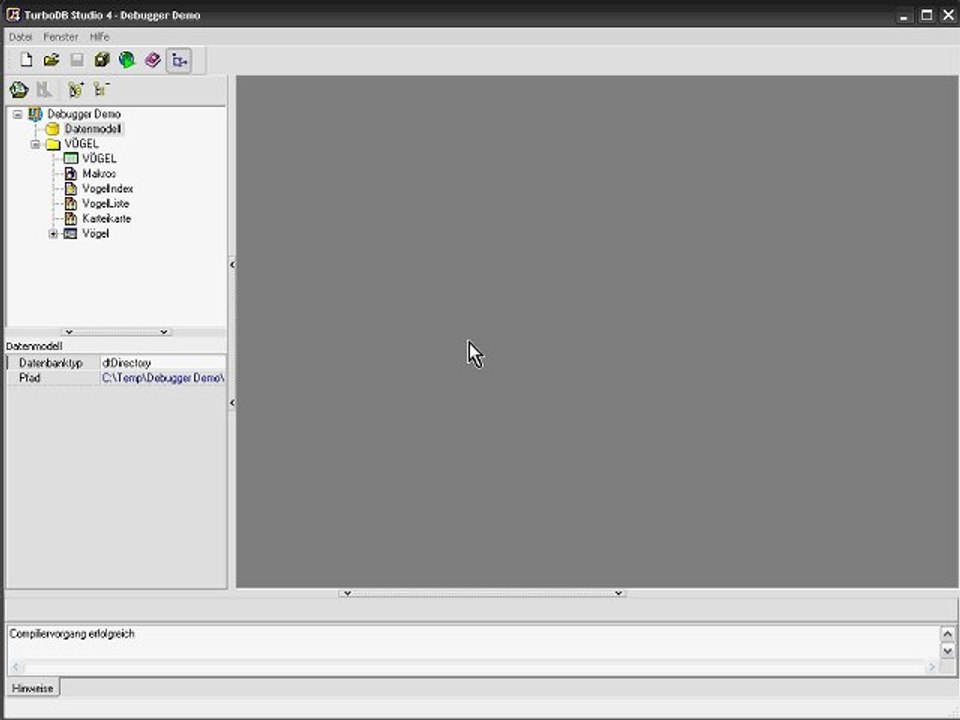
Task: Collapse the properties pane using the lower left splitter arrow
Action: tap(232, 402)
